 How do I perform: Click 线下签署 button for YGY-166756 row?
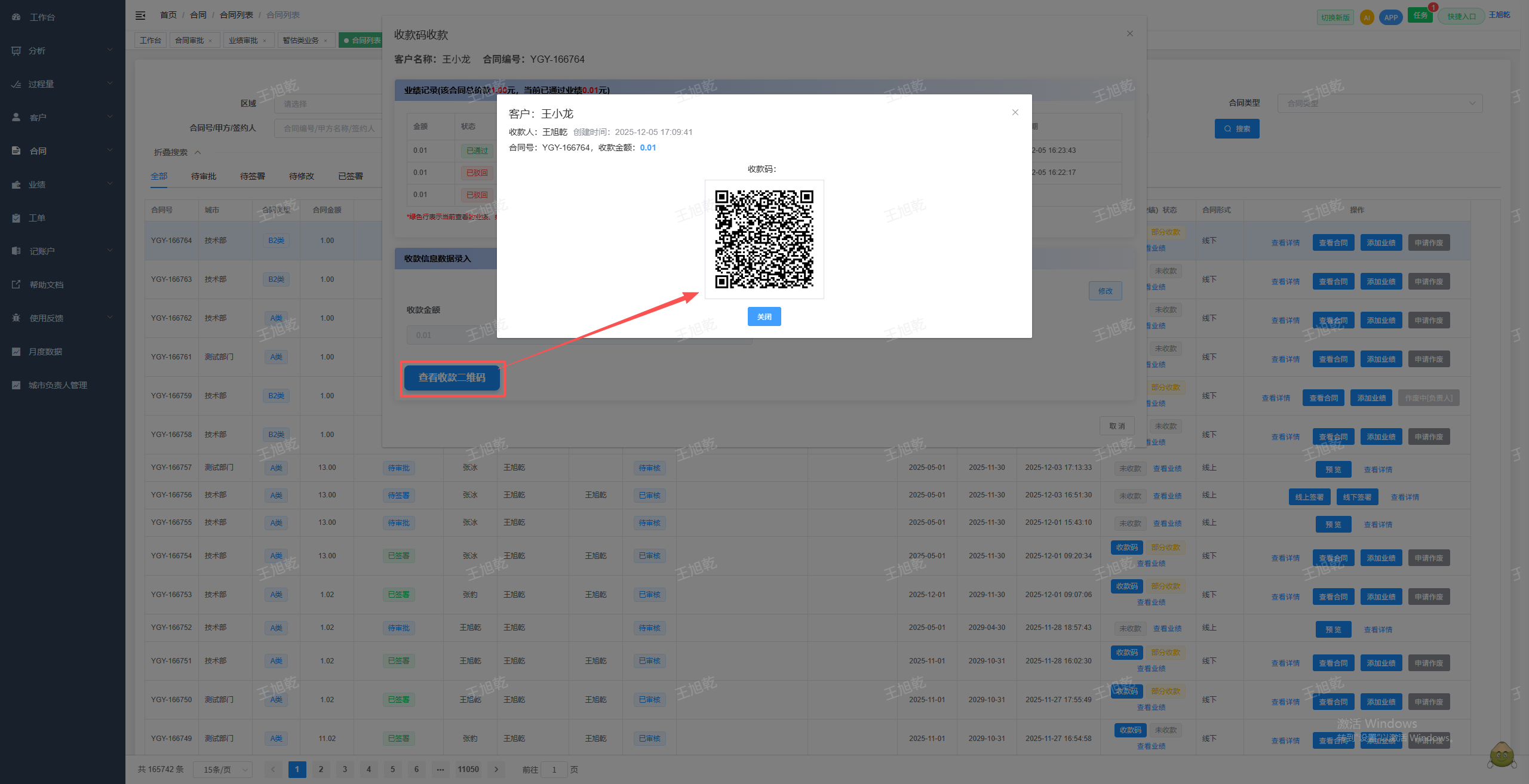(1357, 497)
